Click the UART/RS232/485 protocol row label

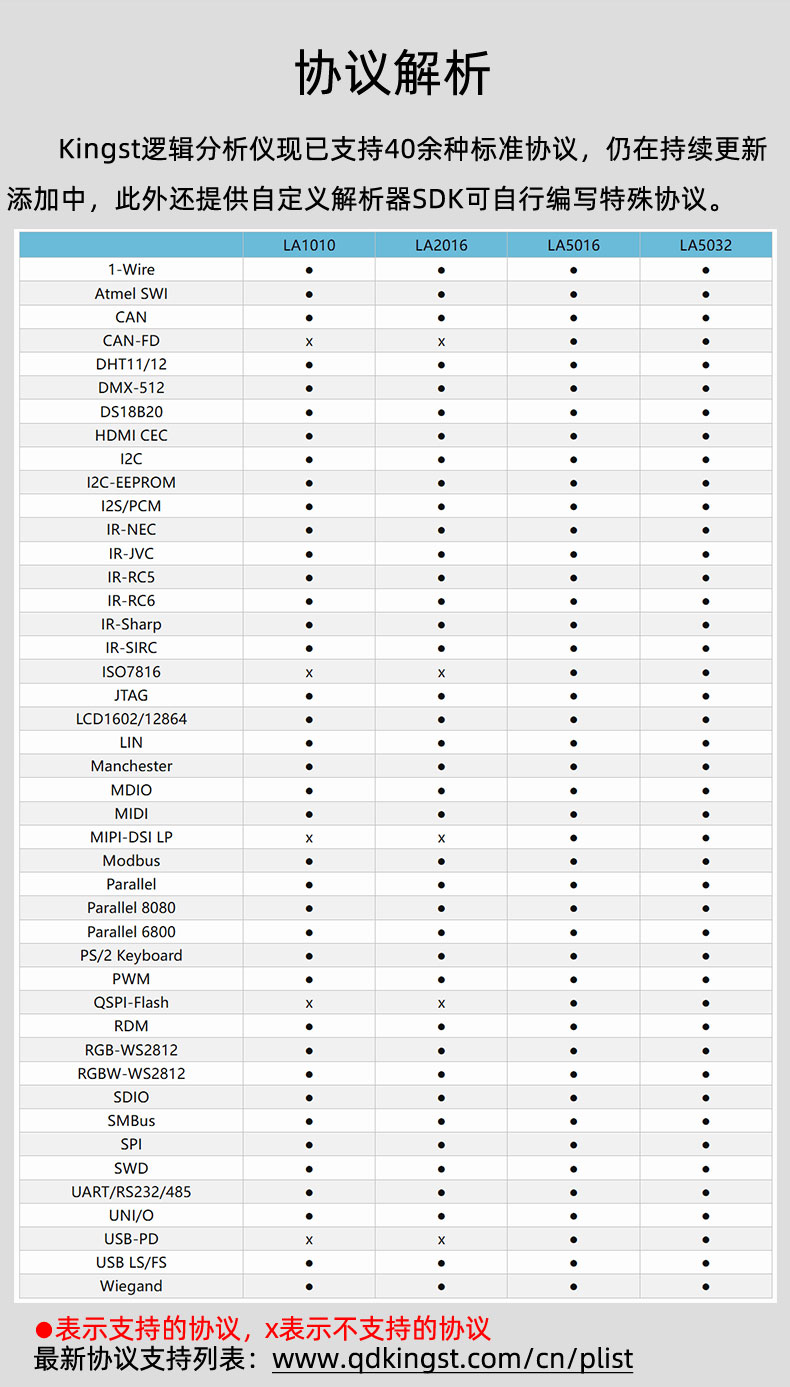pos(131,1192)
